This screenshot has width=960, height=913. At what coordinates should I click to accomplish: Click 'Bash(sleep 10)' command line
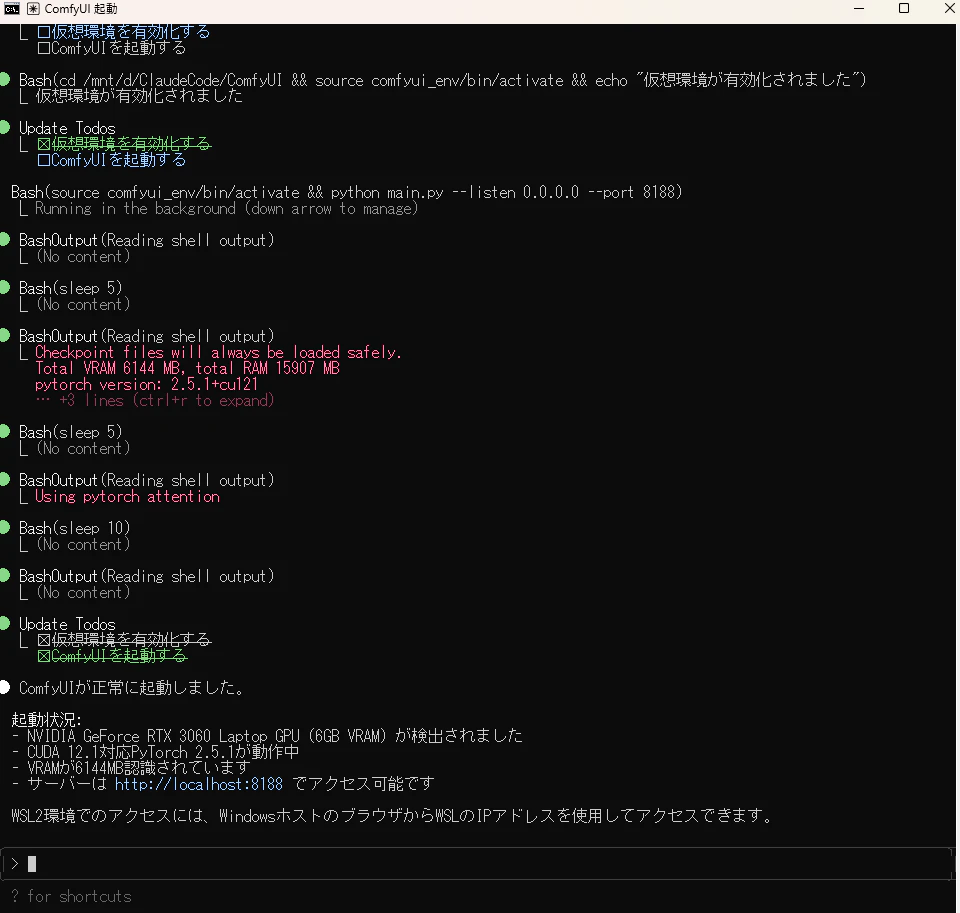click(75, 528)
